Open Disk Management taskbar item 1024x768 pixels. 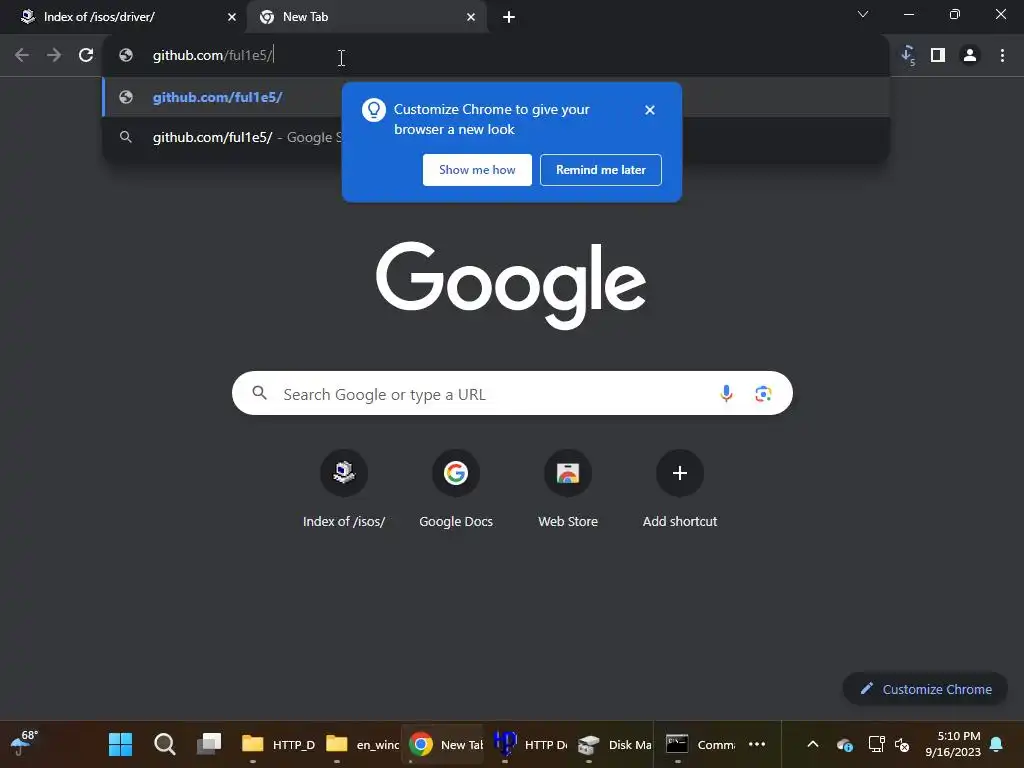pyautogui.click(x=614, y=744)
